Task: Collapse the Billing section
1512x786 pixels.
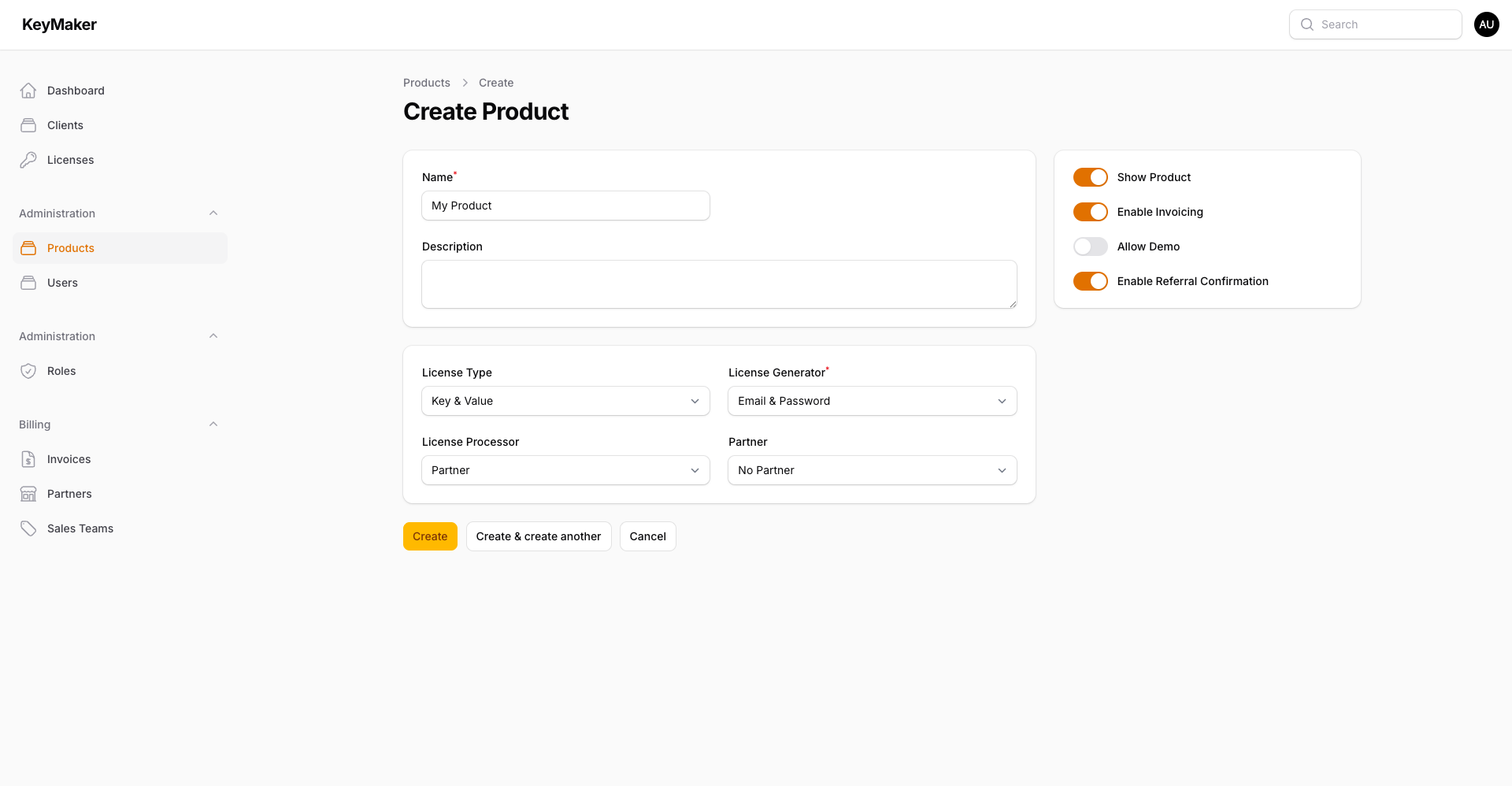Action: pyautogui.click(x=213, y=424)
